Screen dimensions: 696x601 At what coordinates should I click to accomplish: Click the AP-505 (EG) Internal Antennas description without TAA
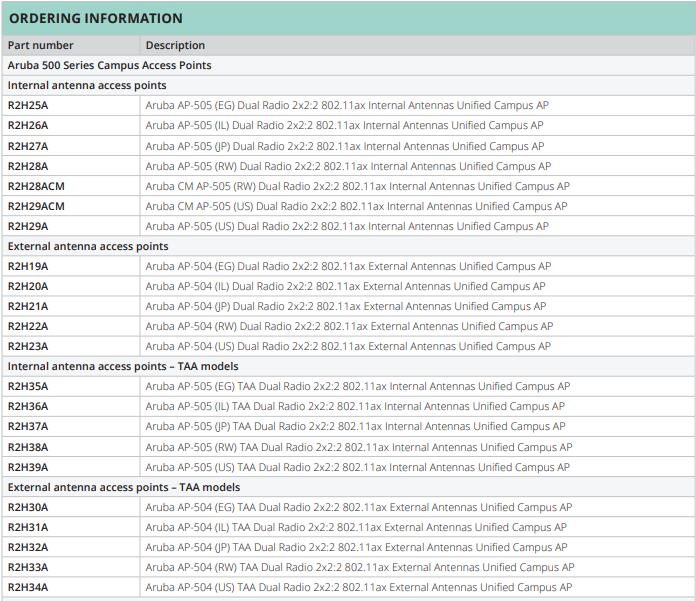[x=347, y=106]
